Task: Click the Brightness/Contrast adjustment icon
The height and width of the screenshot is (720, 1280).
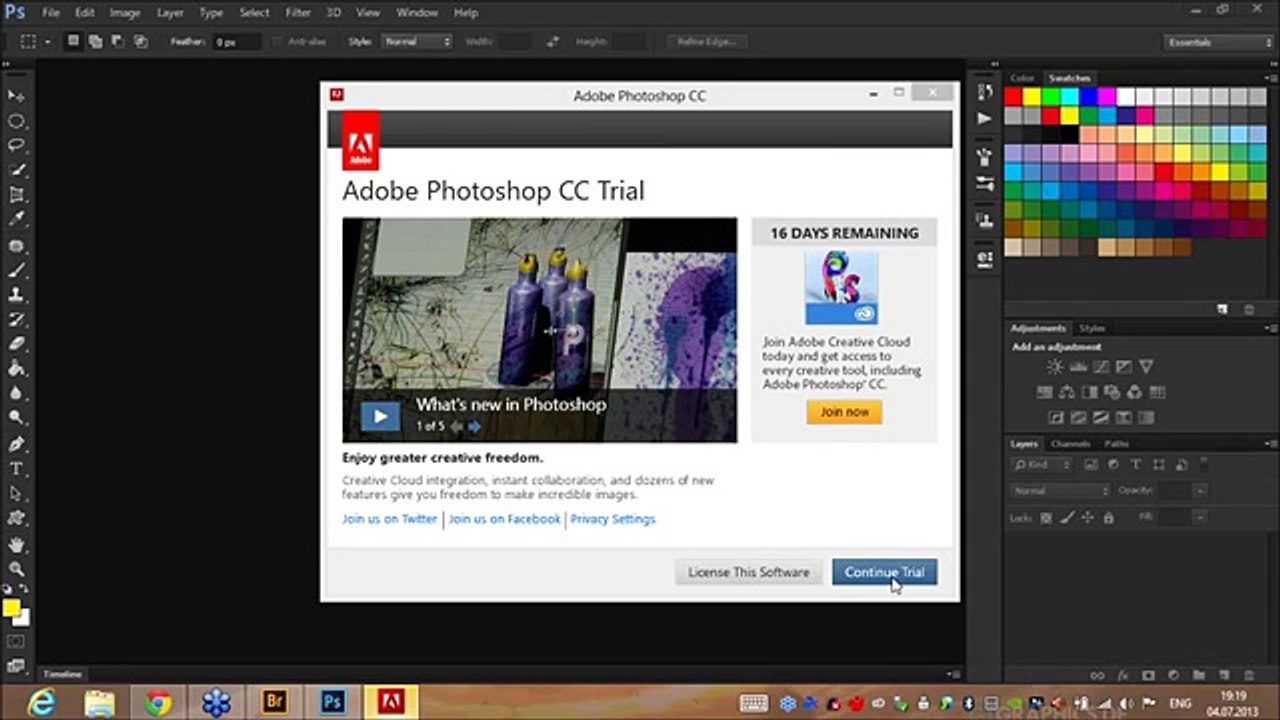Action: [1055, 367]
